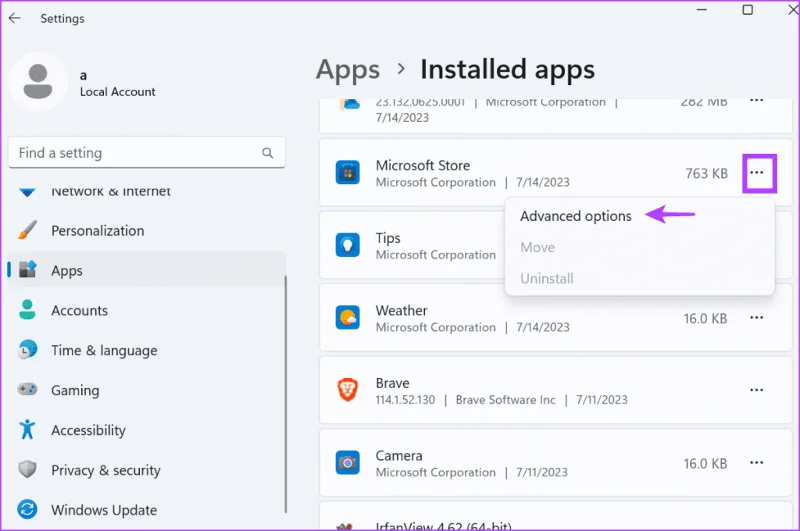Click the Network & internet icon
800x531 pixels.
pos(27,192)
